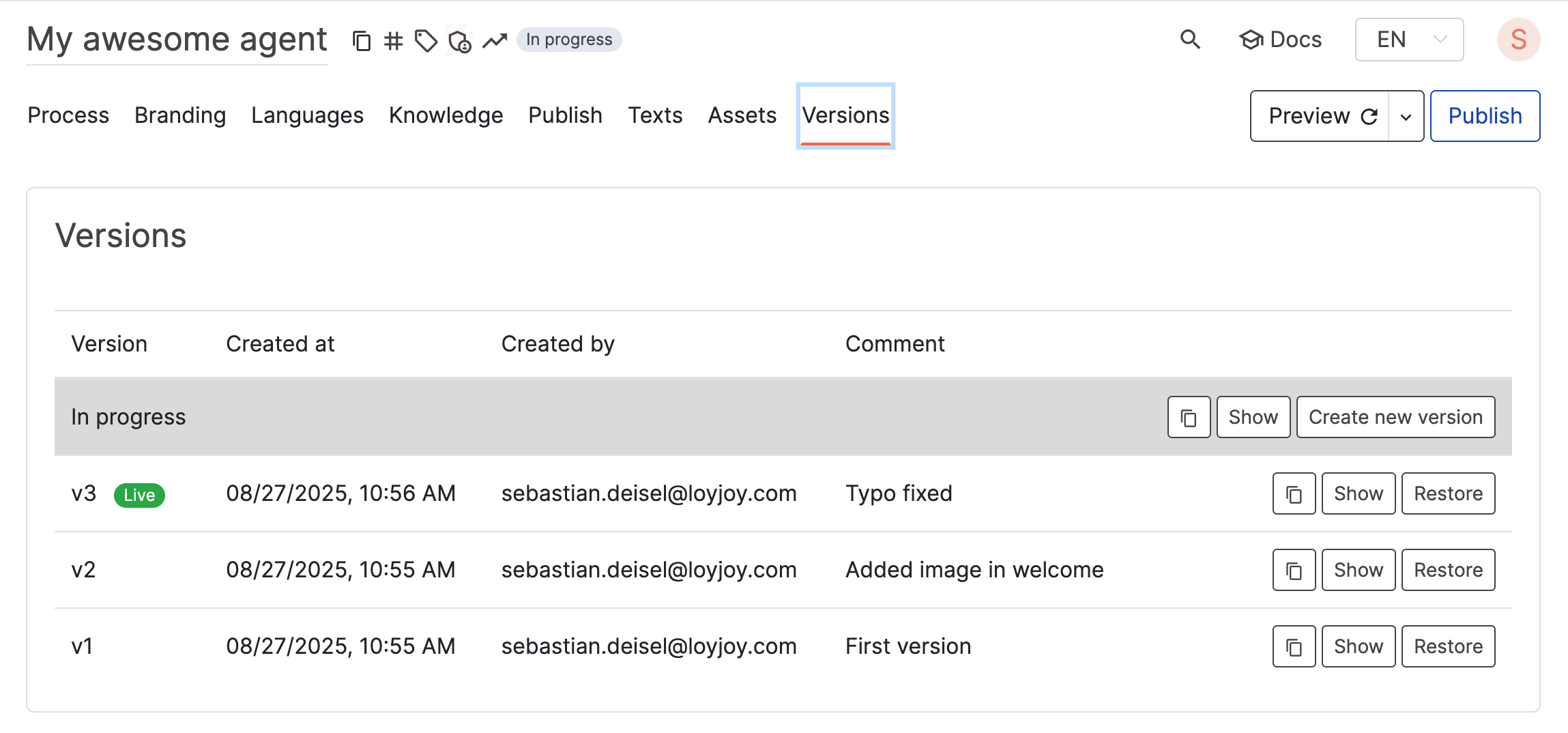This screenshot has height=733, width=1568.
Task: Click the refresh icon inside the Preview button
Action: coord(1369,116)
